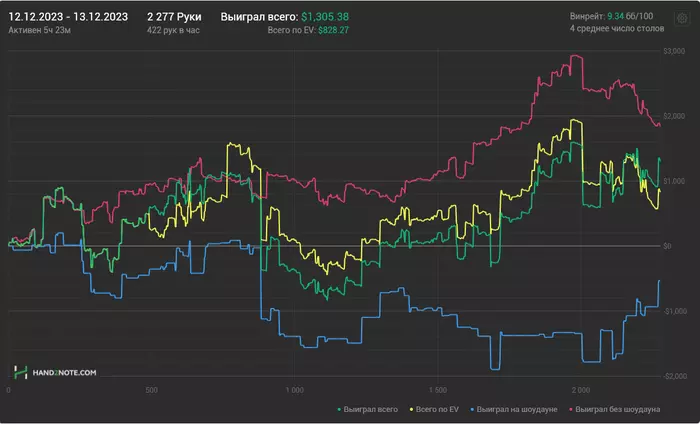Viewport: 700px width, 424px height.
Task: Click the blue dot beside 'Выиграл на шоудауне'
Action: click(471, 410)
